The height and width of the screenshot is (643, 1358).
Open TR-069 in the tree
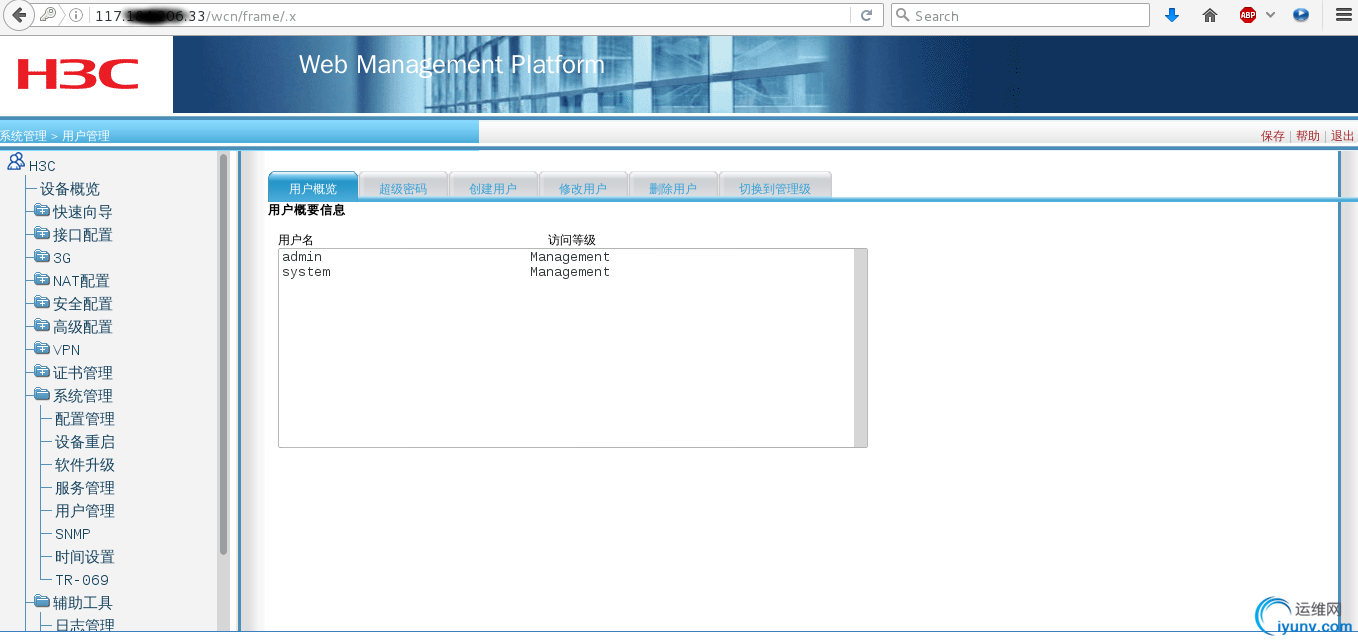coord(82,580)
